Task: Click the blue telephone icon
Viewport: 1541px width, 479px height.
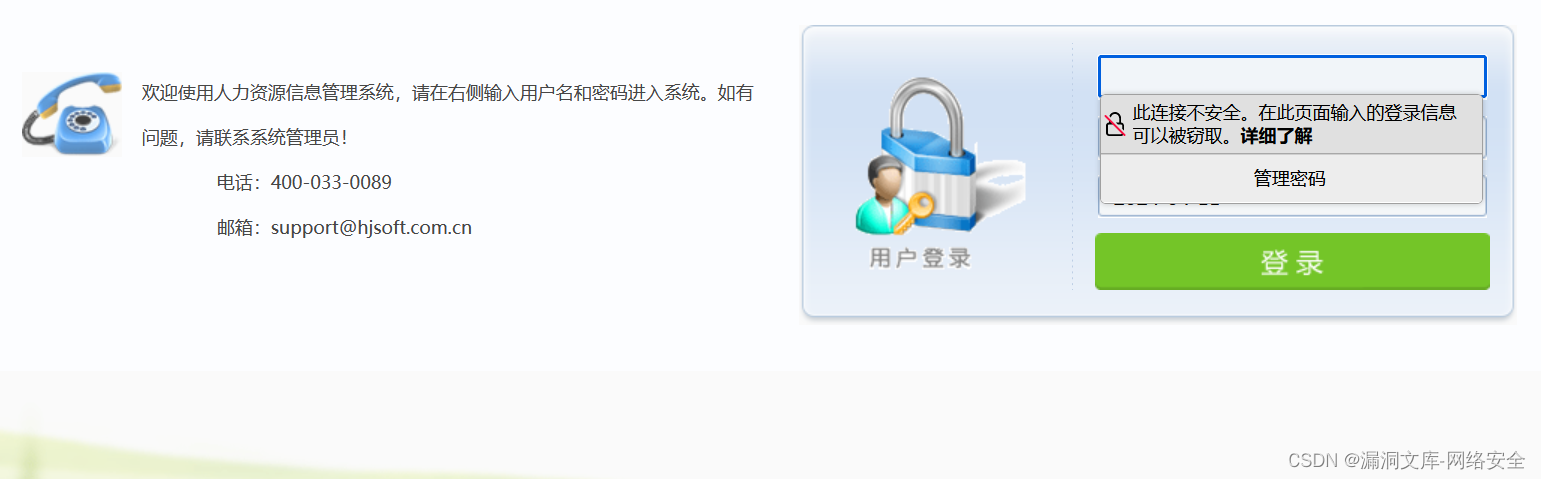Action: [72, 114]
